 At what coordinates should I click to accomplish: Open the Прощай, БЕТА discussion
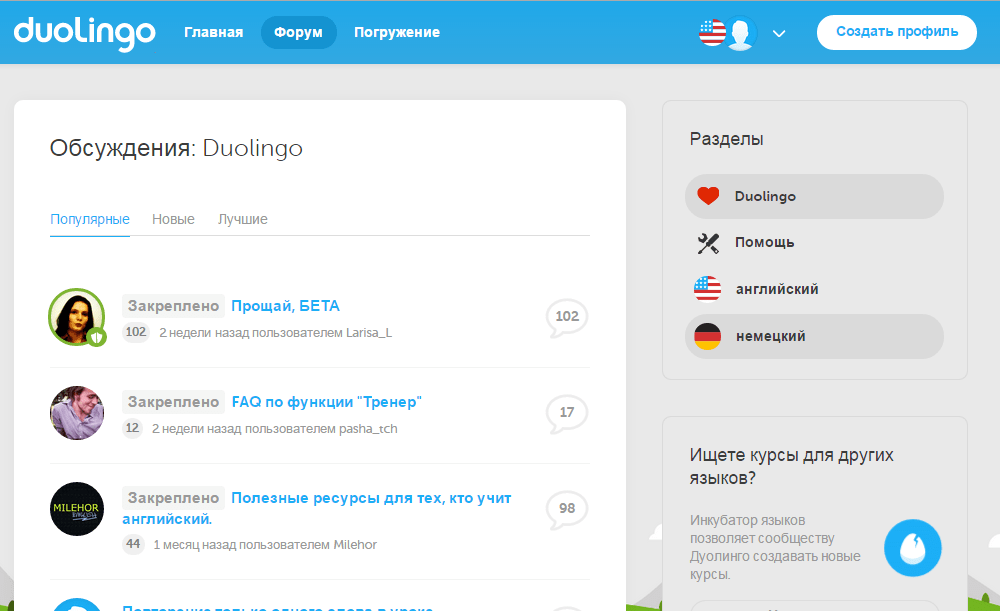[285, 306]
